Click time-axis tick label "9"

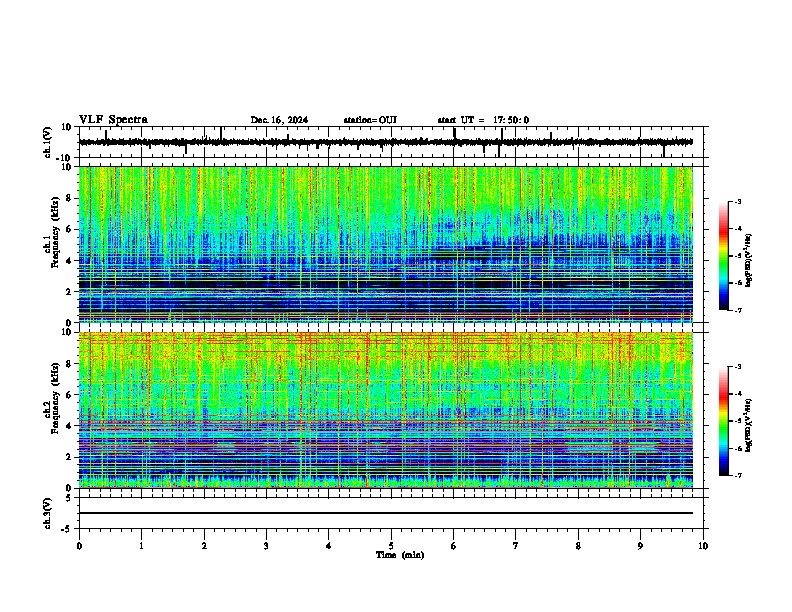click(640, 546)
